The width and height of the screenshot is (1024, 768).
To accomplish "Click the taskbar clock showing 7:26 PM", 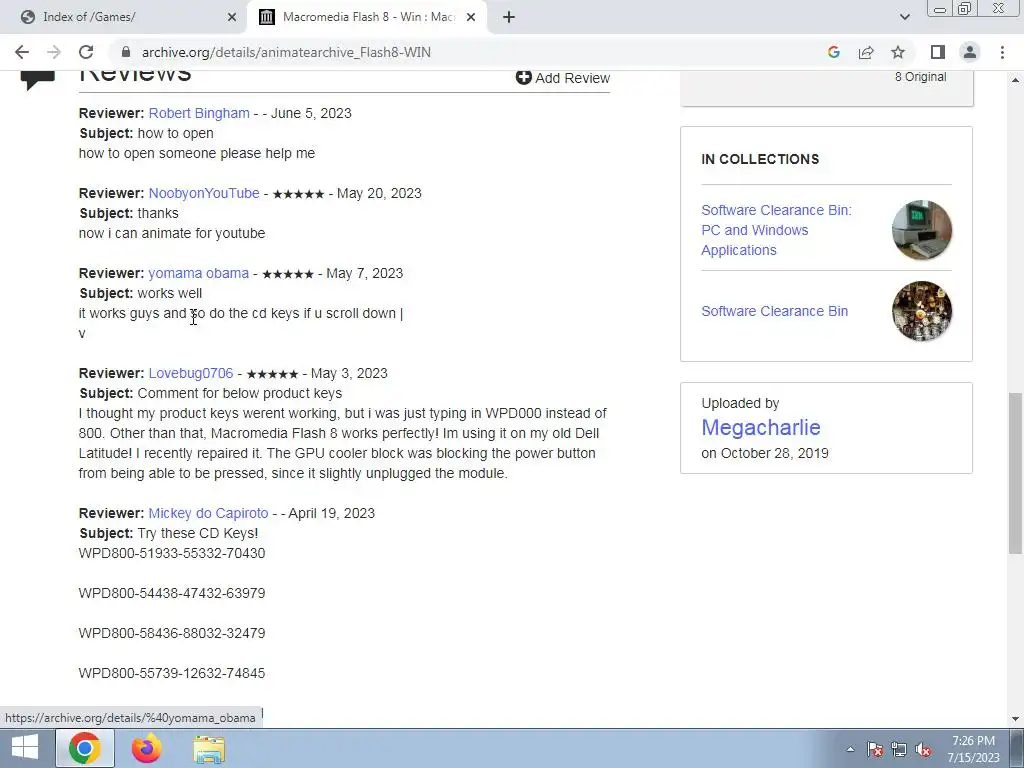I will pyautogui.click(x=973, y=749).
